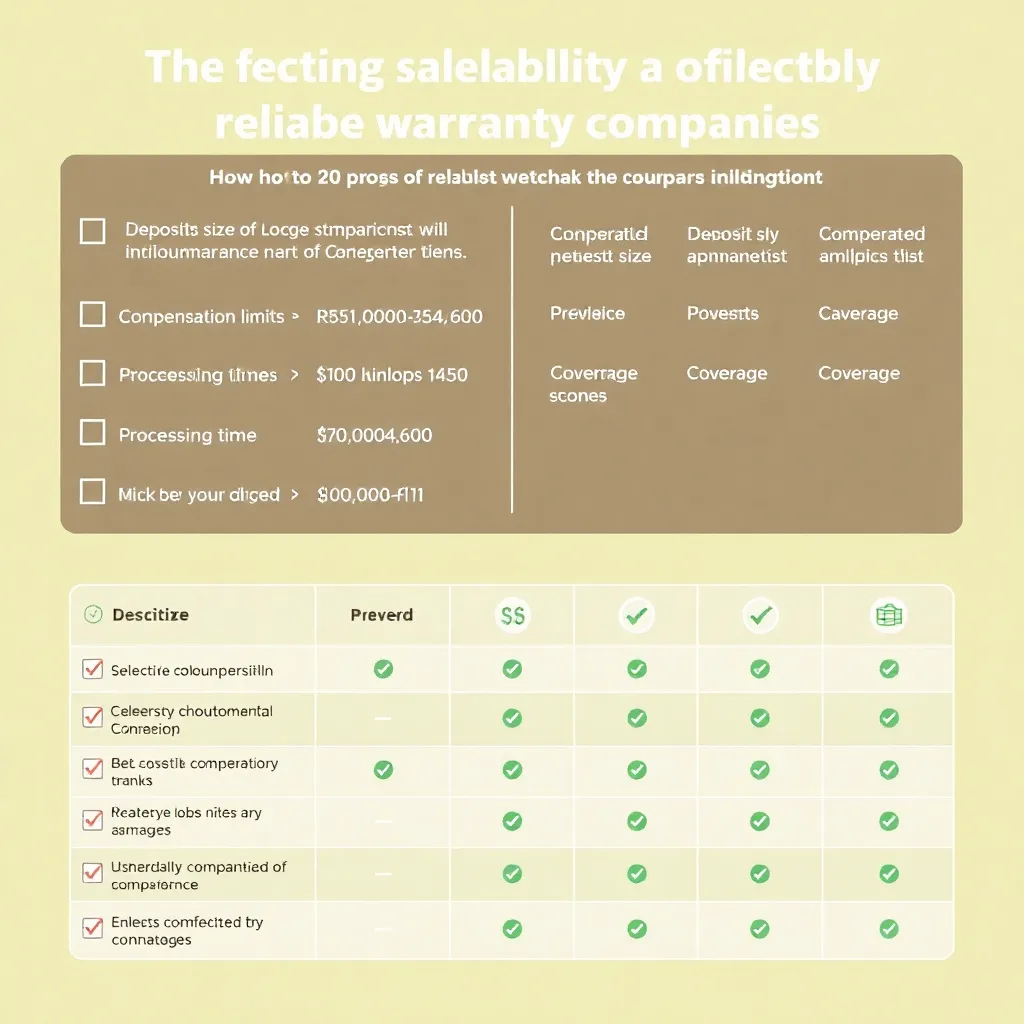Image resolution: width=1024 pixels, height=1024 pixels.
Task: Expand the arrow next to Conpensation limits
Action: 295,317
